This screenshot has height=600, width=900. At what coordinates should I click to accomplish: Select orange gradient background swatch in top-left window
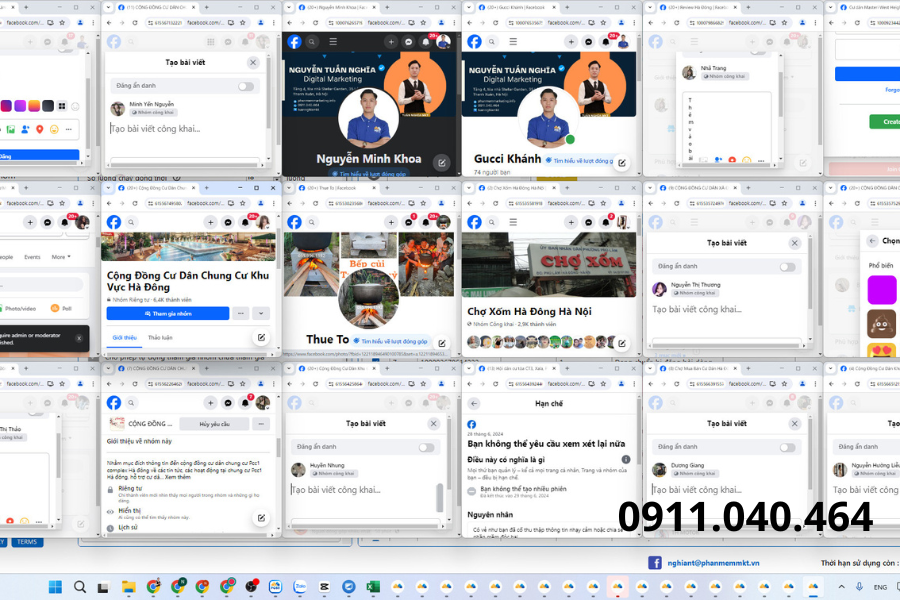34,106
